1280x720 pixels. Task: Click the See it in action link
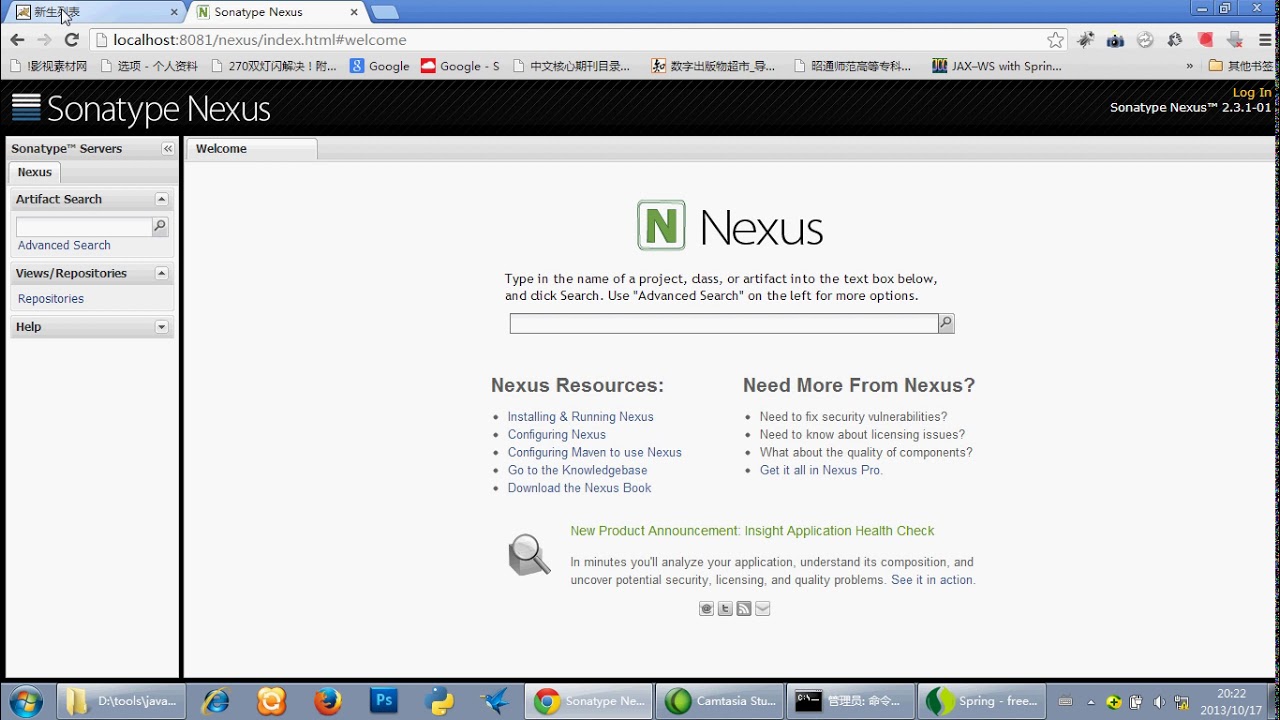[931, 580]
